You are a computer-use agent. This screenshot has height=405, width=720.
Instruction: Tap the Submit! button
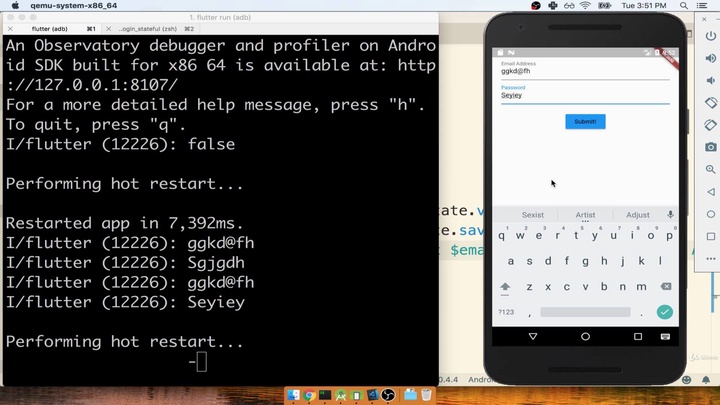pyautogui.click(x=585, y=121)
